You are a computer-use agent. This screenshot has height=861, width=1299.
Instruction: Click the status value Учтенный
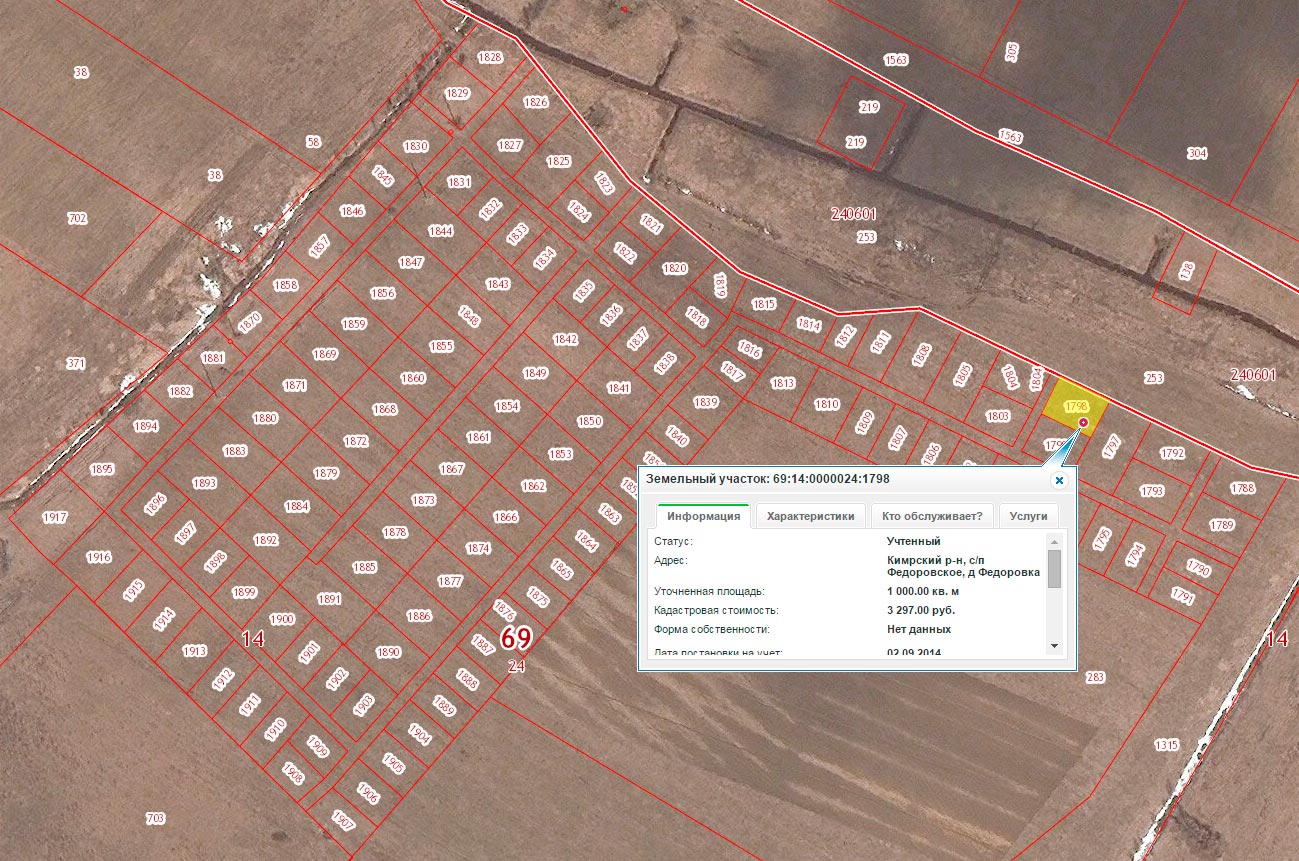coord(913,541)
